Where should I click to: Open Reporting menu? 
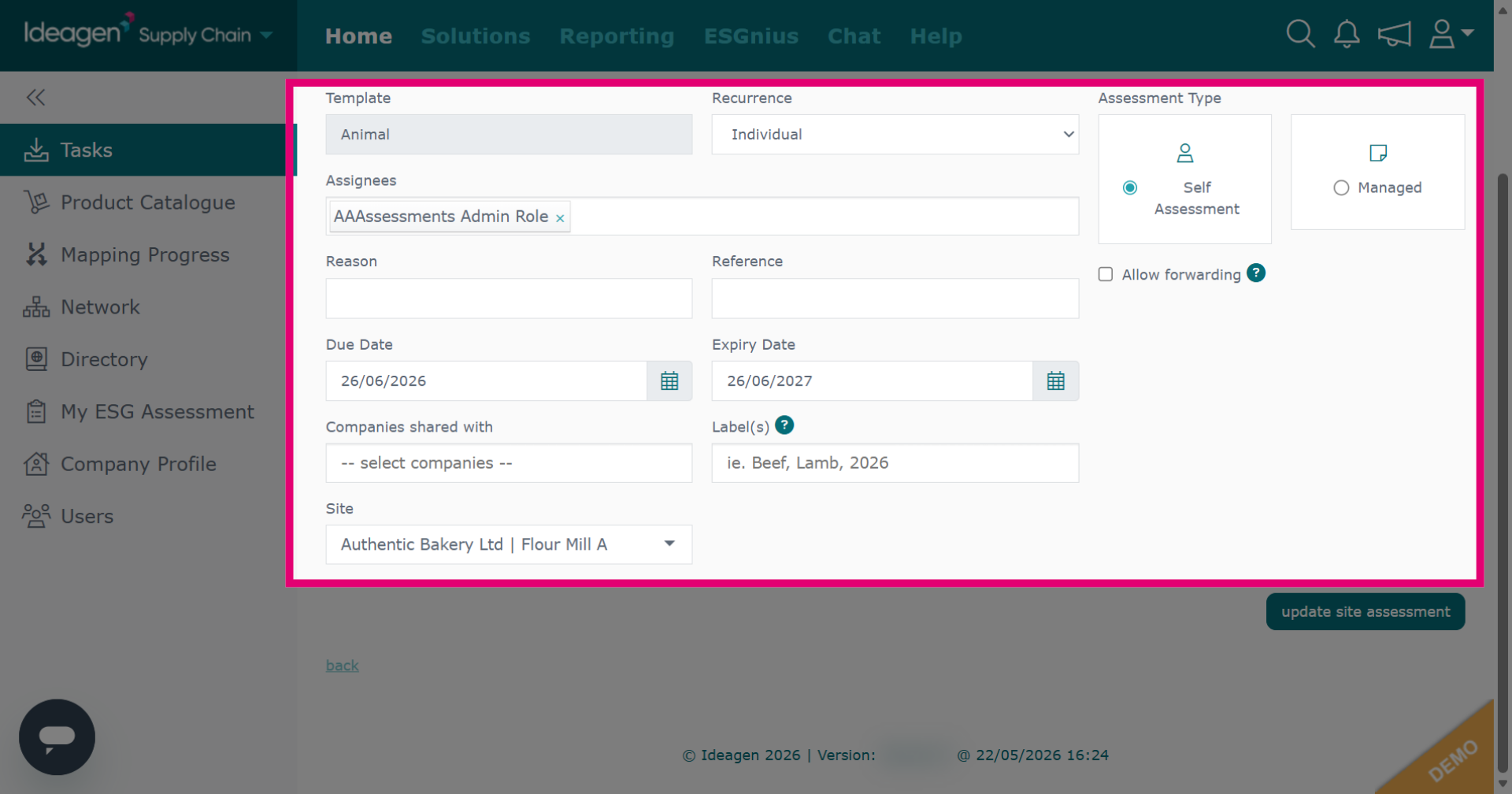[617, 36]
